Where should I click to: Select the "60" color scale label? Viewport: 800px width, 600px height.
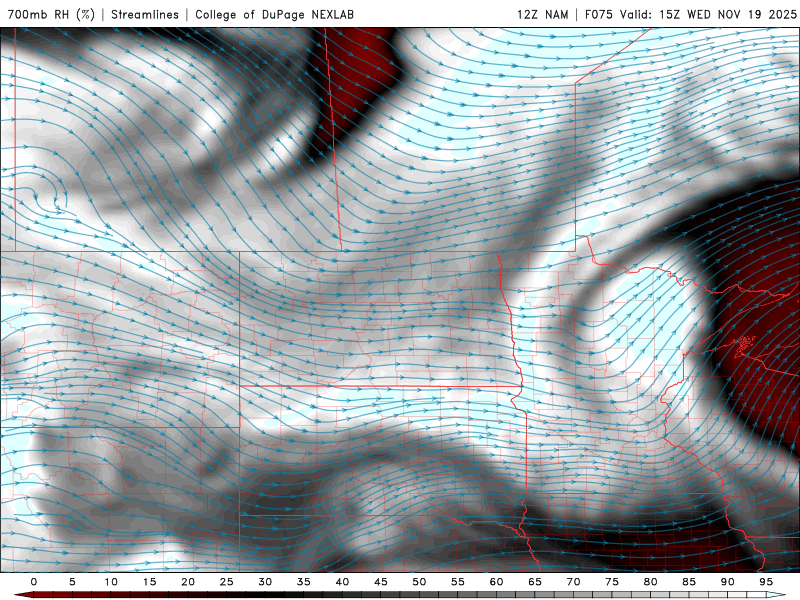pyautogui.click(x=496, y=582)
